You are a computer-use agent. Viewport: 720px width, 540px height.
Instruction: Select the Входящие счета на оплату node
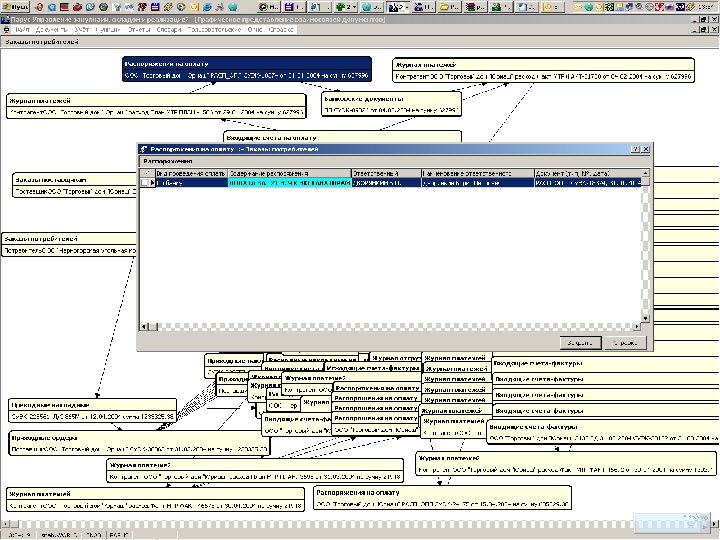pyautogui.click(x=342, y=137)
